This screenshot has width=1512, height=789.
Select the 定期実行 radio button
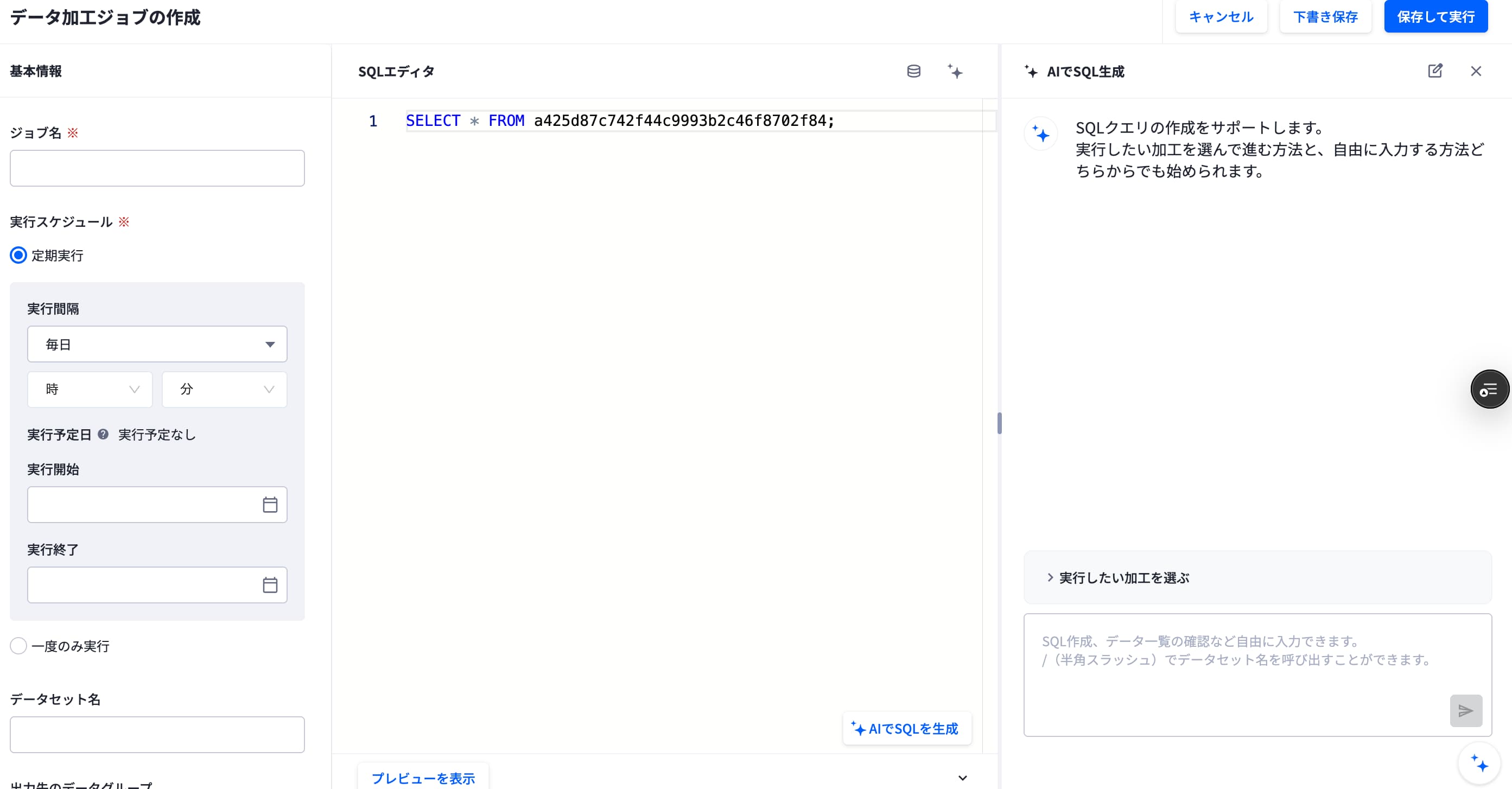point(19,256)
